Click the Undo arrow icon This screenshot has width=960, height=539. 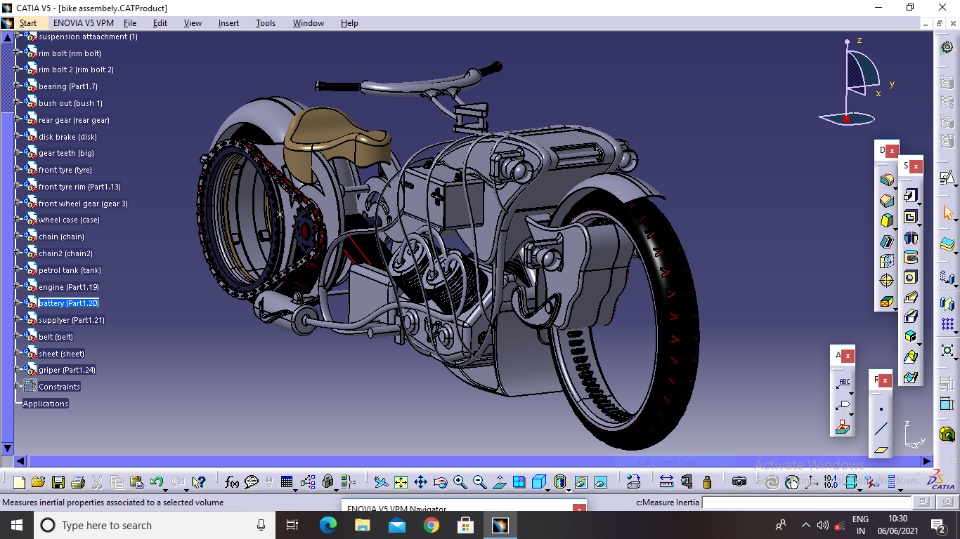pyautogui.click(x=156, y=482)
